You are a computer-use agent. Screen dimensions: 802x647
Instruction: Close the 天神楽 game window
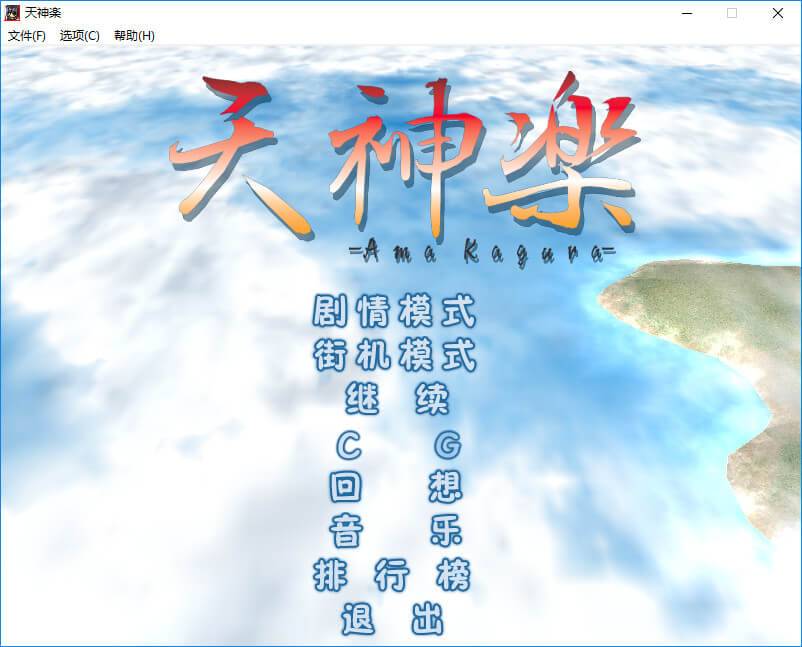778,13
